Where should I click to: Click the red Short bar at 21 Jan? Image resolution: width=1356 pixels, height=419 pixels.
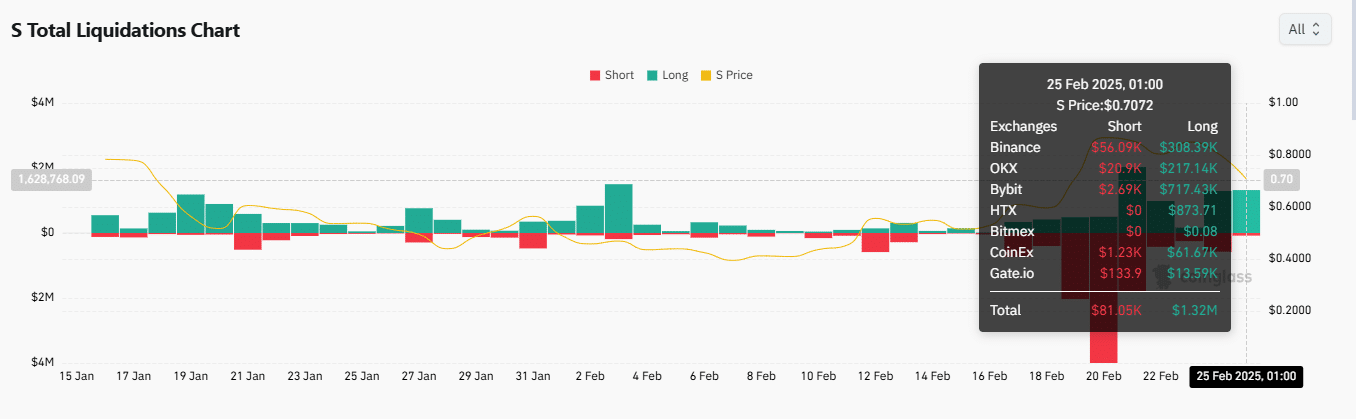coord(248,241)
